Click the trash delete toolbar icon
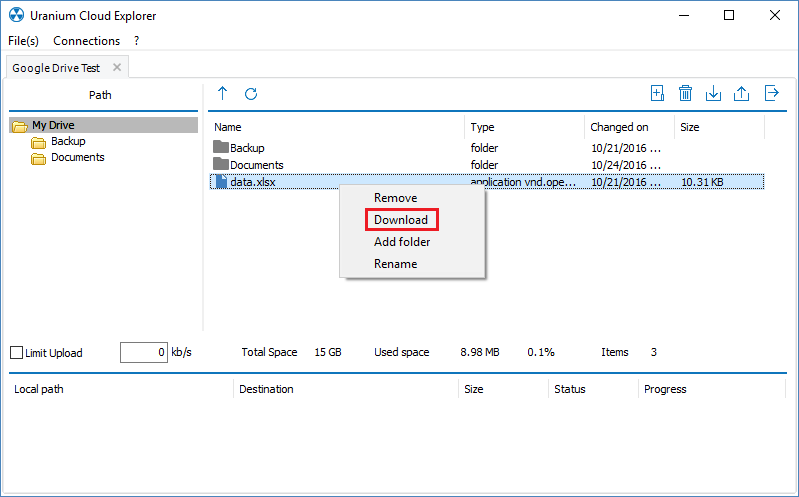The image size is (799, 497). tap(685, 93)
